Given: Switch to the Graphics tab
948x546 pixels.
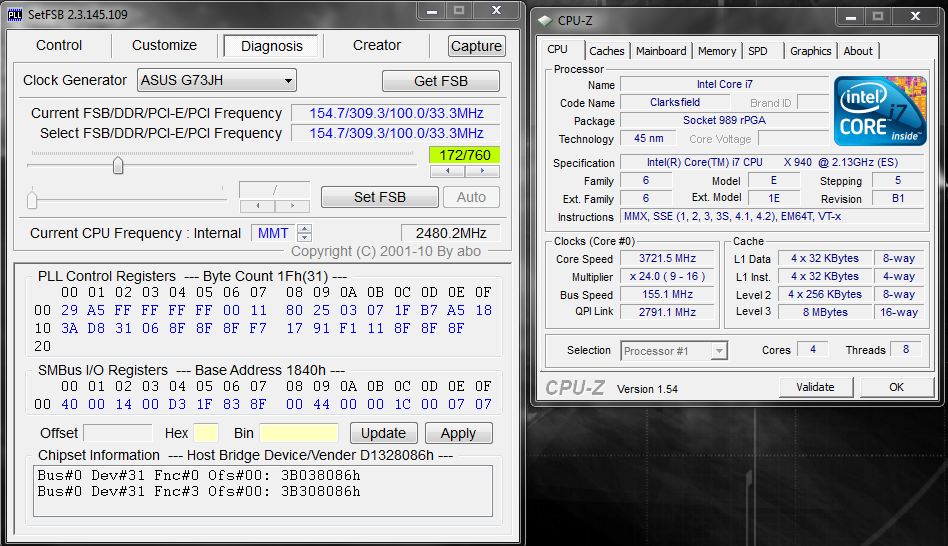Looking at the screenshot, I should [x=810, y=51].
